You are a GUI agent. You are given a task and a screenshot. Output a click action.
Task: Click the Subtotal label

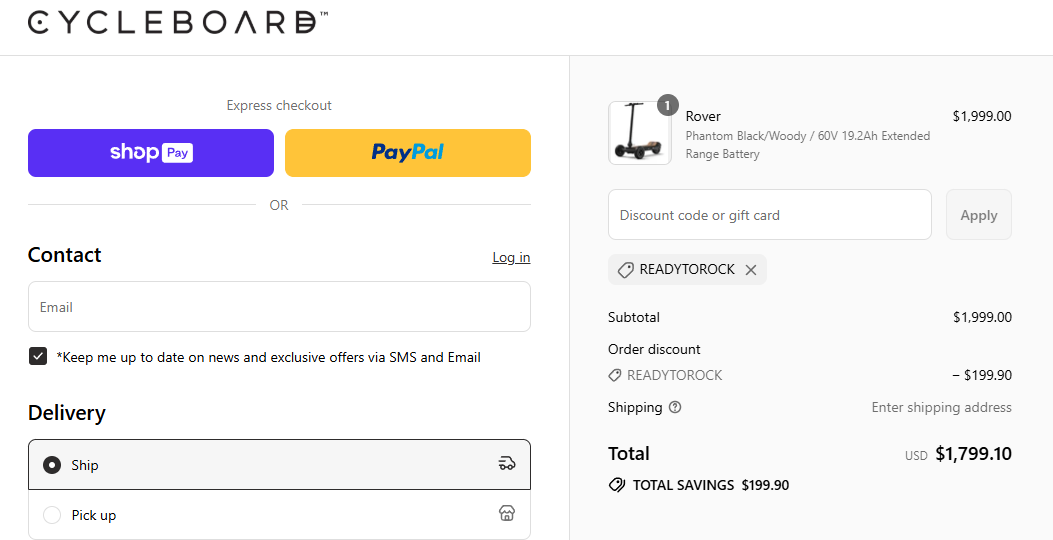click(x=634, y=317)
